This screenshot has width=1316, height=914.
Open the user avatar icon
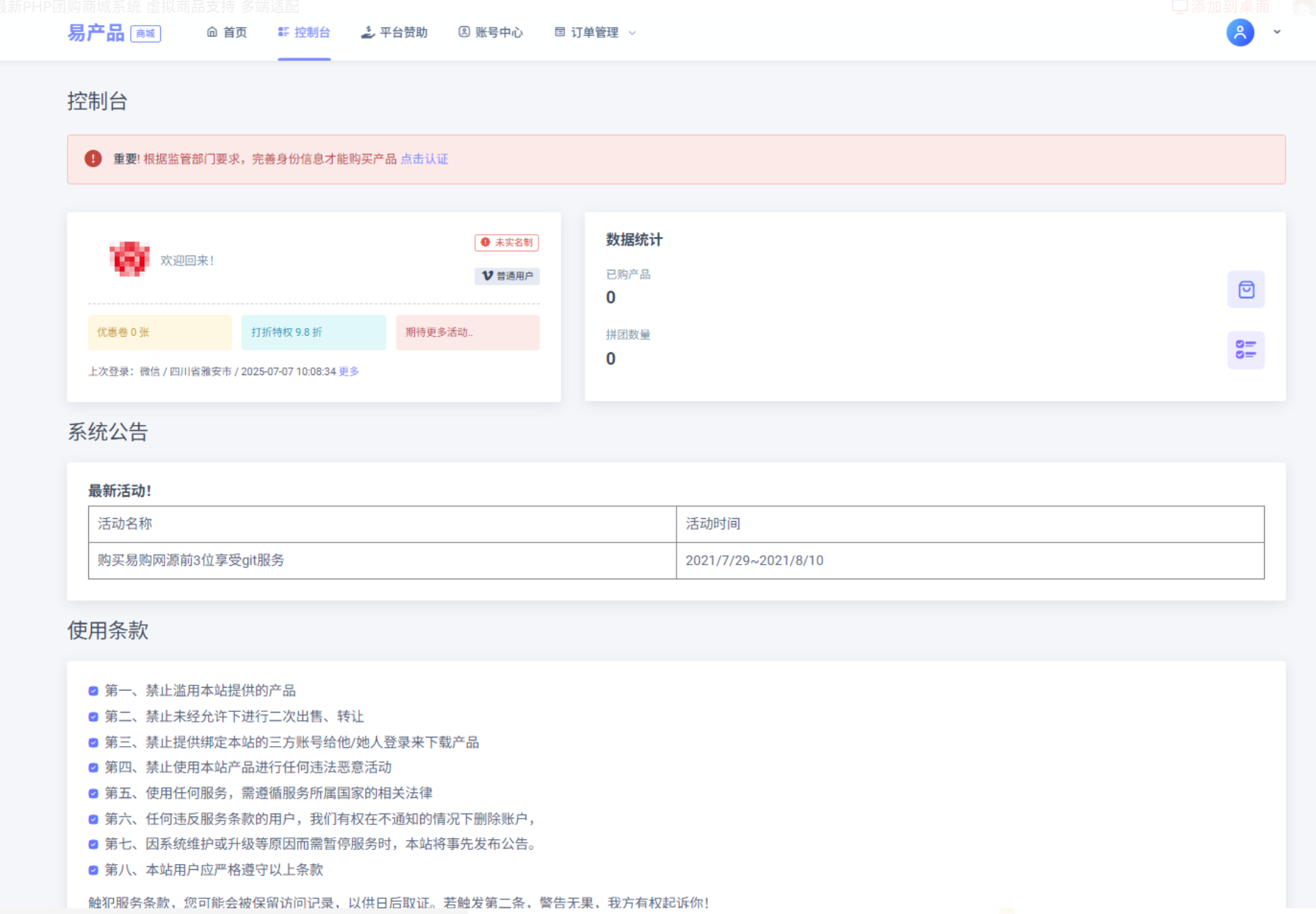coord(1240,32)
